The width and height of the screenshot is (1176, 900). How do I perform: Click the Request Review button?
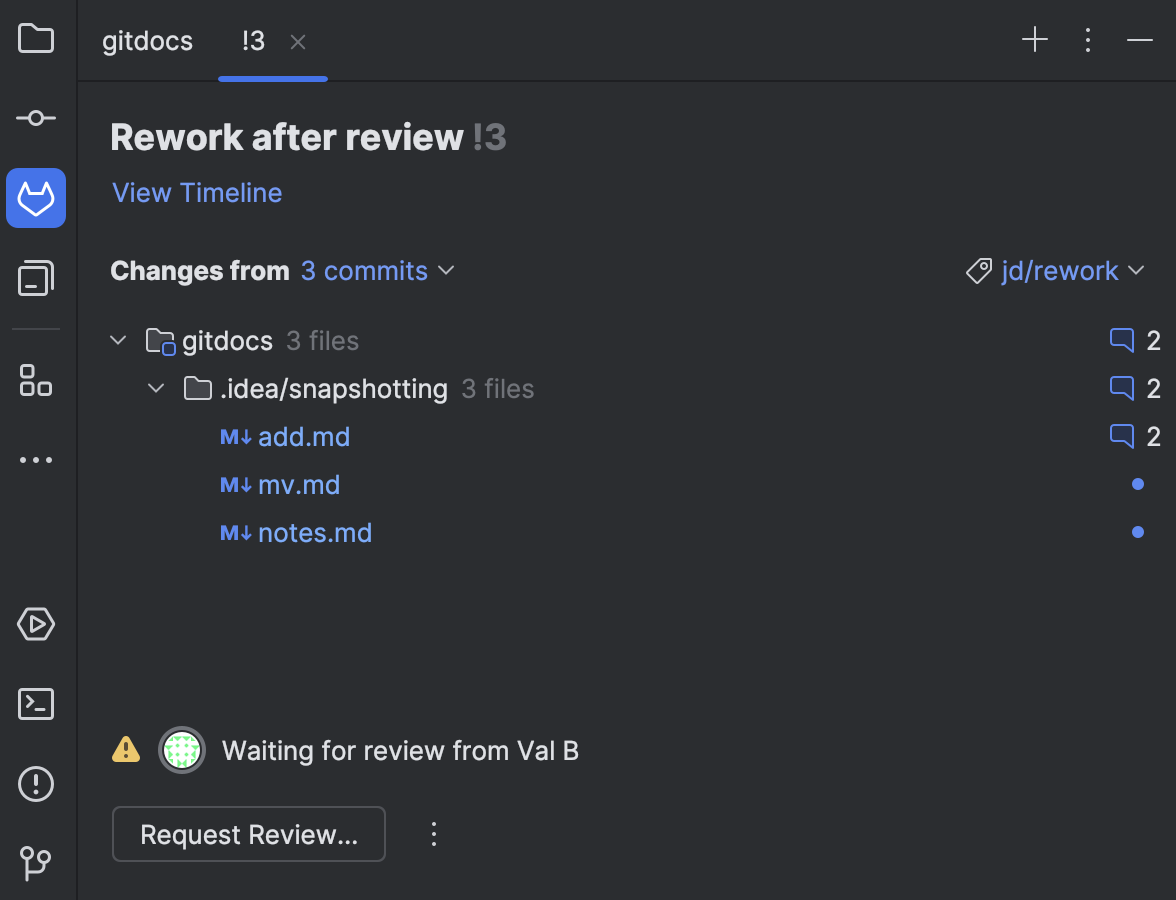coord(248,833)
